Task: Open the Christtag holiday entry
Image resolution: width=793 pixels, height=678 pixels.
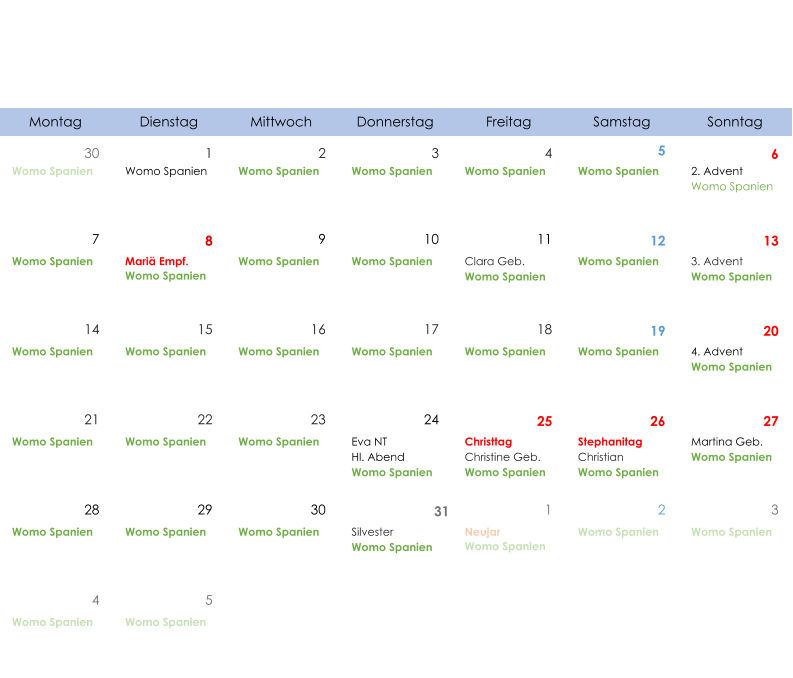Action: point(488,441)
